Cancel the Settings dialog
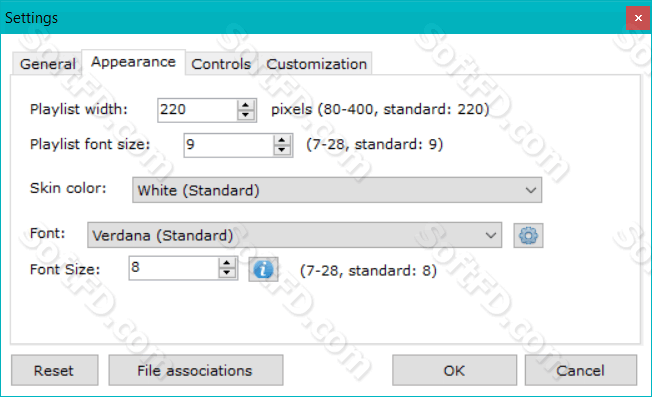This screenshot has height=397, width=652. 580,370
